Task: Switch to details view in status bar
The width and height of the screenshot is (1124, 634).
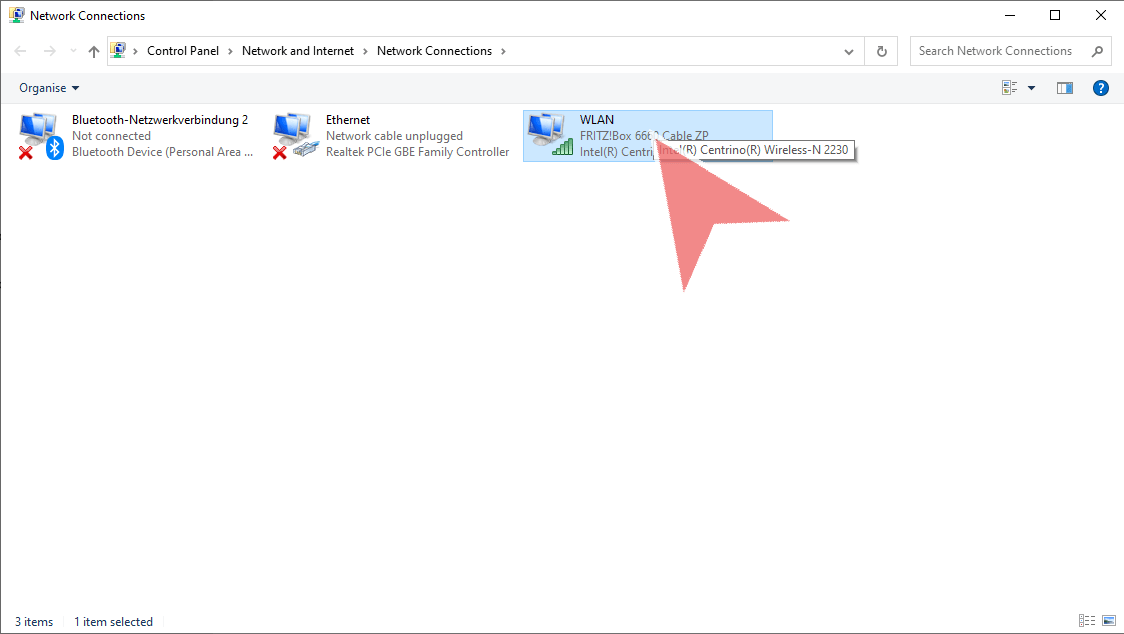Action: pyautogui.click(x=1087, y=621)
